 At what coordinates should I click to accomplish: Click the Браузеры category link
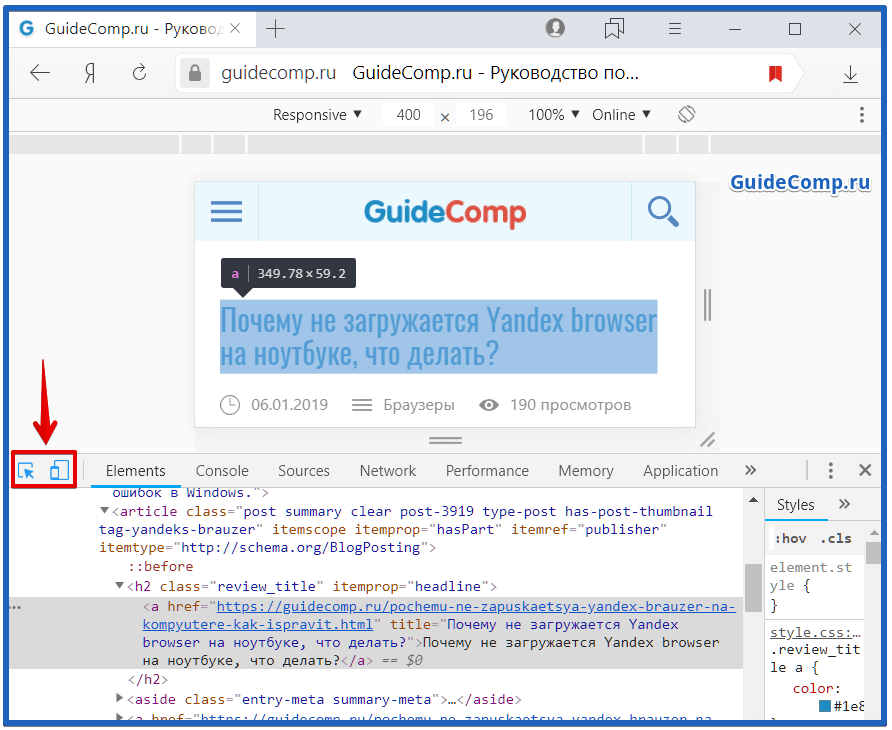(419, 405)
